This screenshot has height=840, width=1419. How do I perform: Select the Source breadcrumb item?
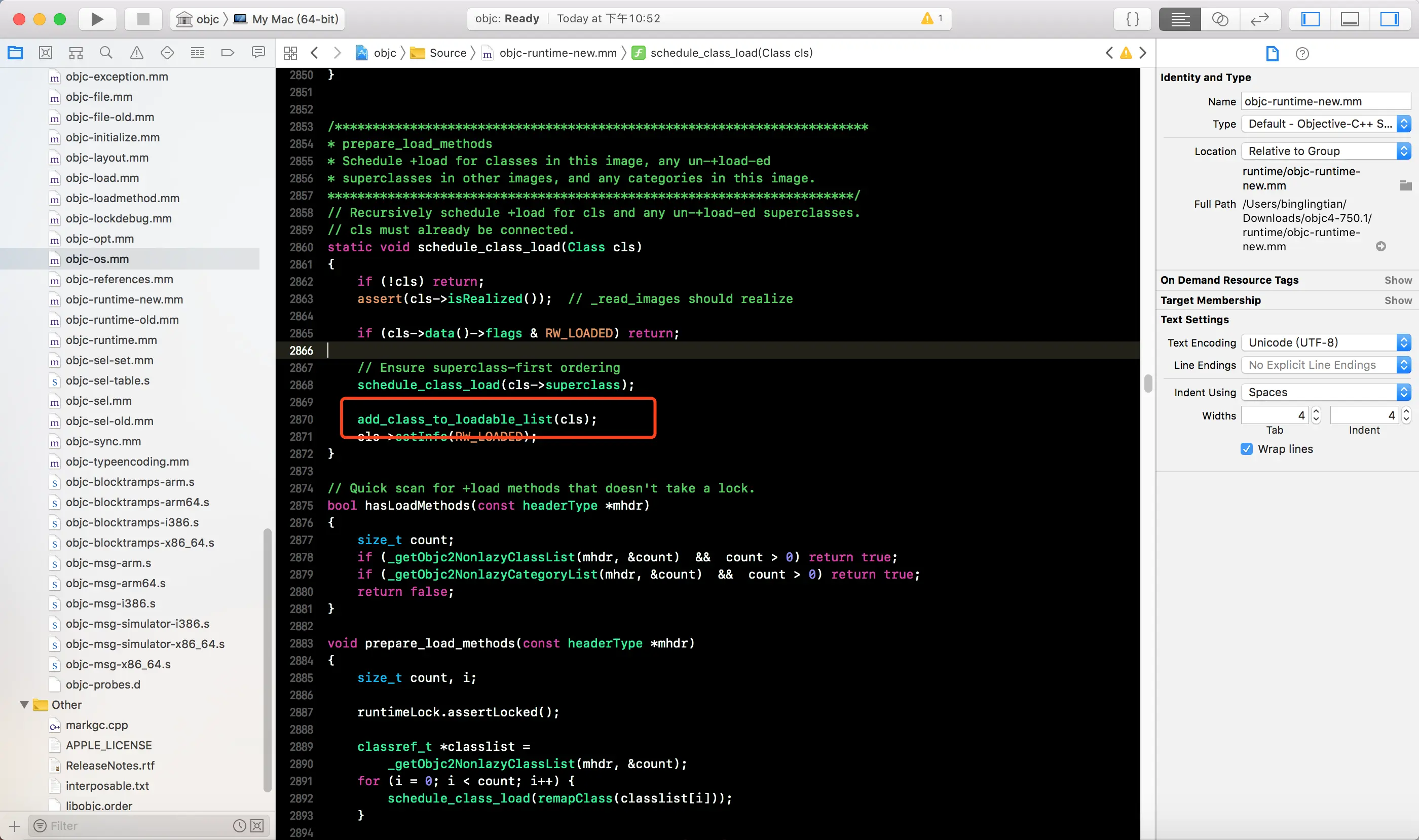coord(447,53)
